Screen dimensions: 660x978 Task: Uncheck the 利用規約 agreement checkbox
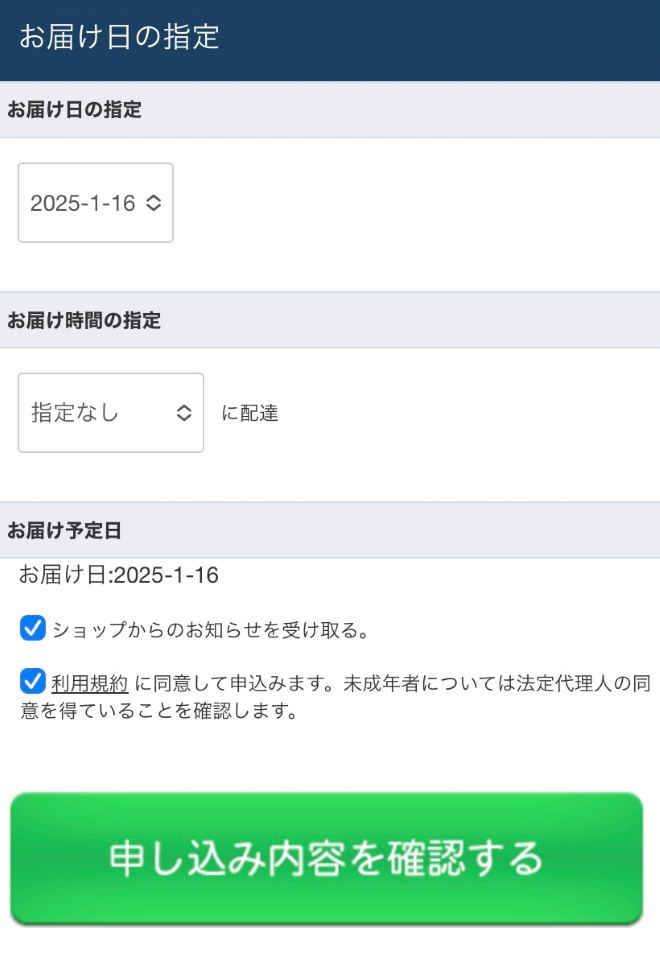coord(33,683)
